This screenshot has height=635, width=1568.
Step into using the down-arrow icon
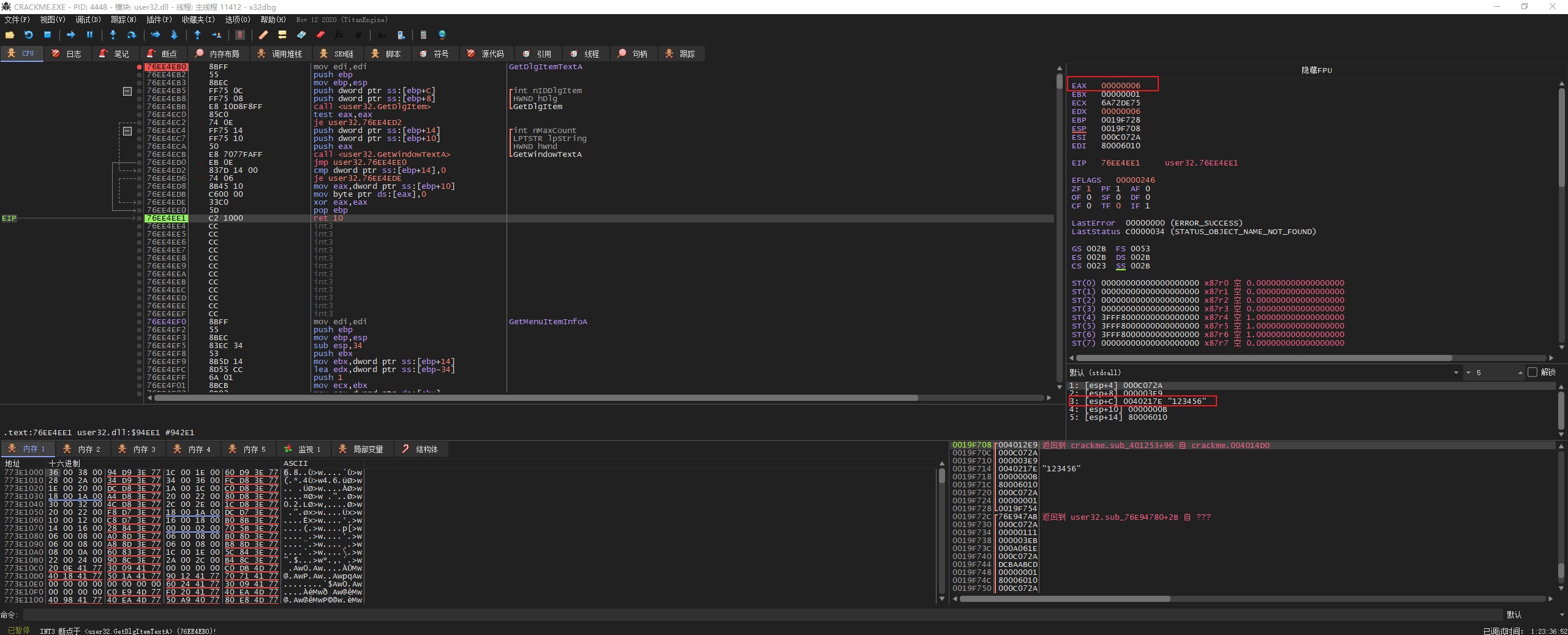tap(113, 35)
